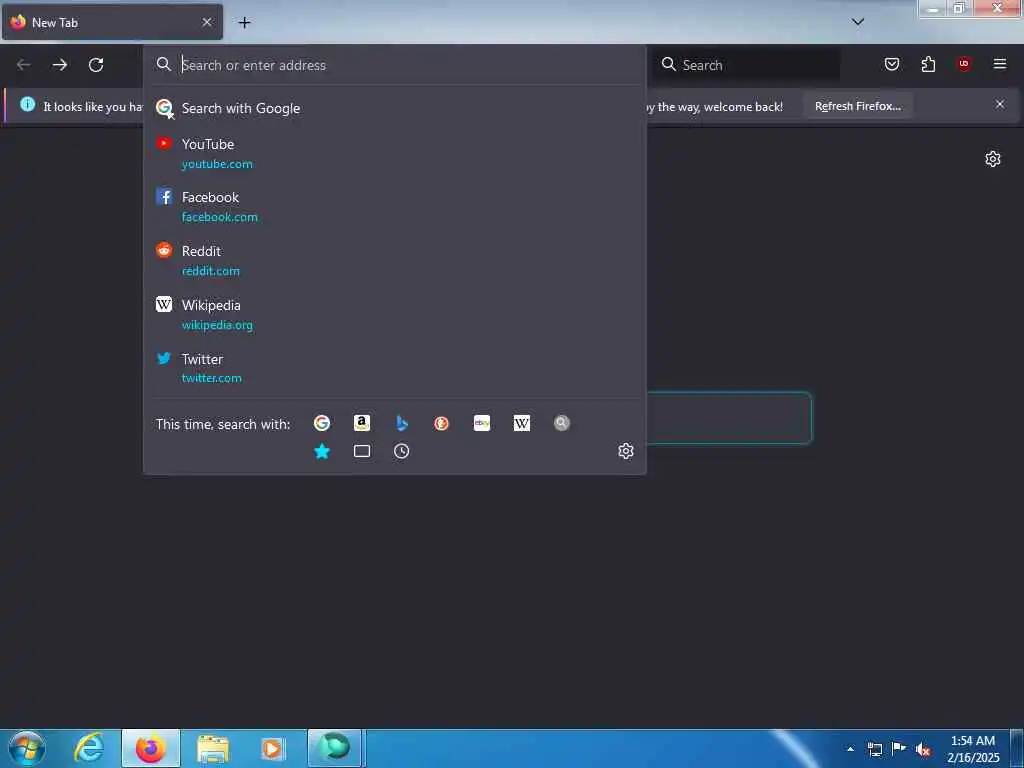Search in History clock icon
The image size is (1024, 768).
point(402,451)
